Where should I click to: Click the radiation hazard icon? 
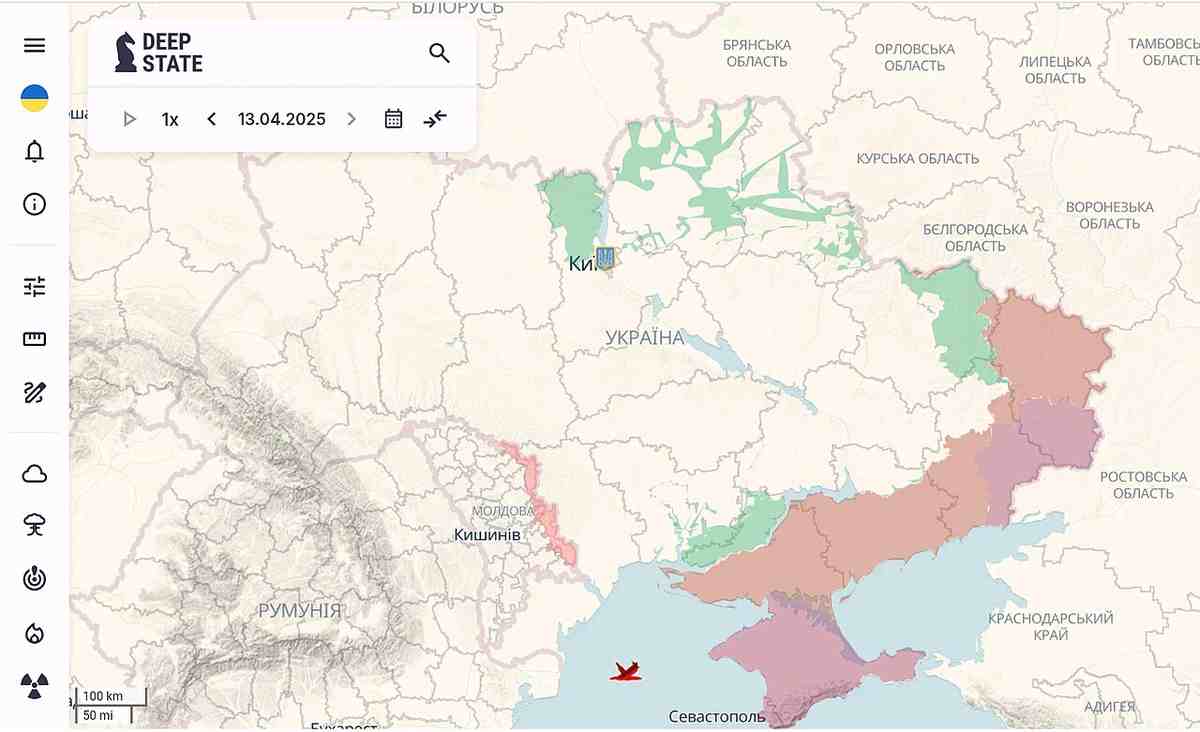[x=35, y=685]
